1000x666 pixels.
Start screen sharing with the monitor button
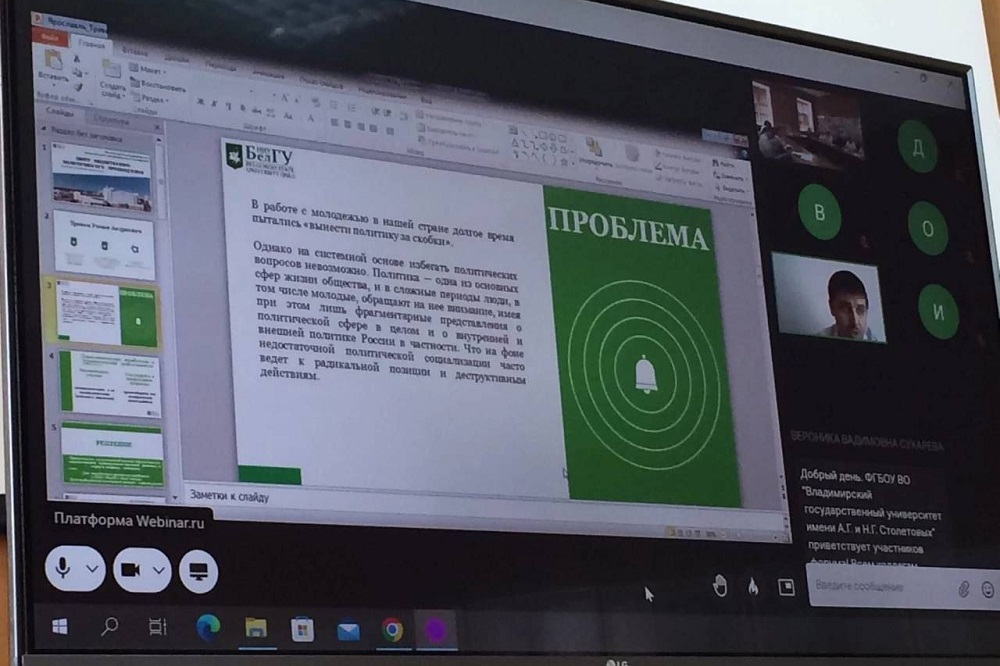[x=198, y=571]
